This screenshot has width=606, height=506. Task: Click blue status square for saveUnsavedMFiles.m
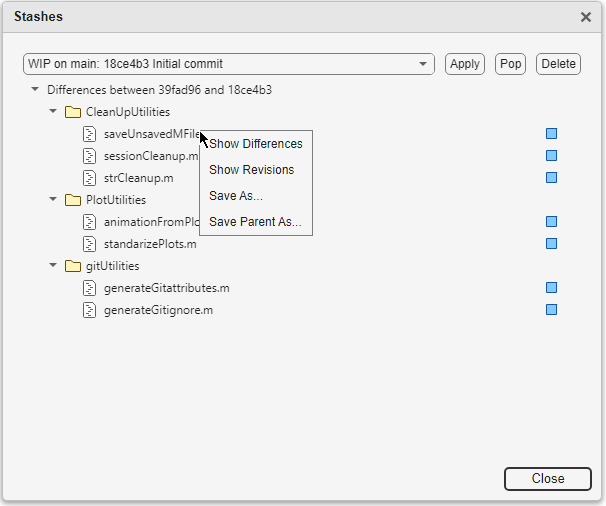coord(551,134)
